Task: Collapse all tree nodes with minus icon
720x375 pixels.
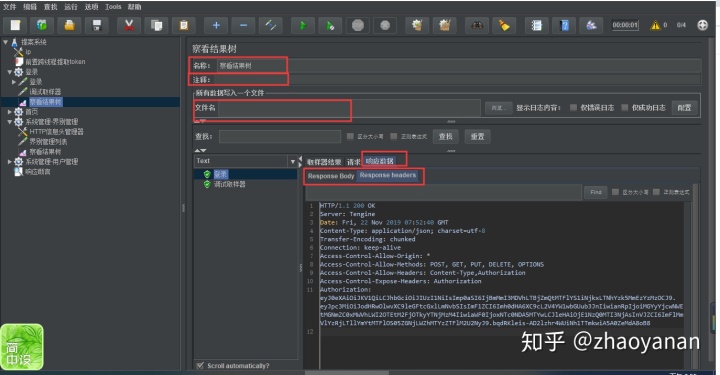Action: 243,25
